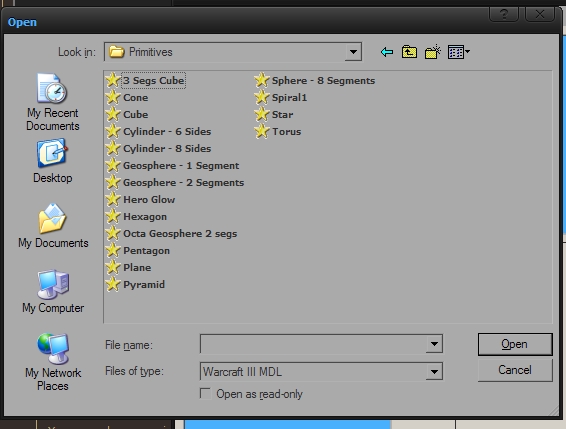Image resolution: width=566 pixels, height=429 pixels.
Task: Select the 3 Segs Cube file icon
Action: coord(113,80)
